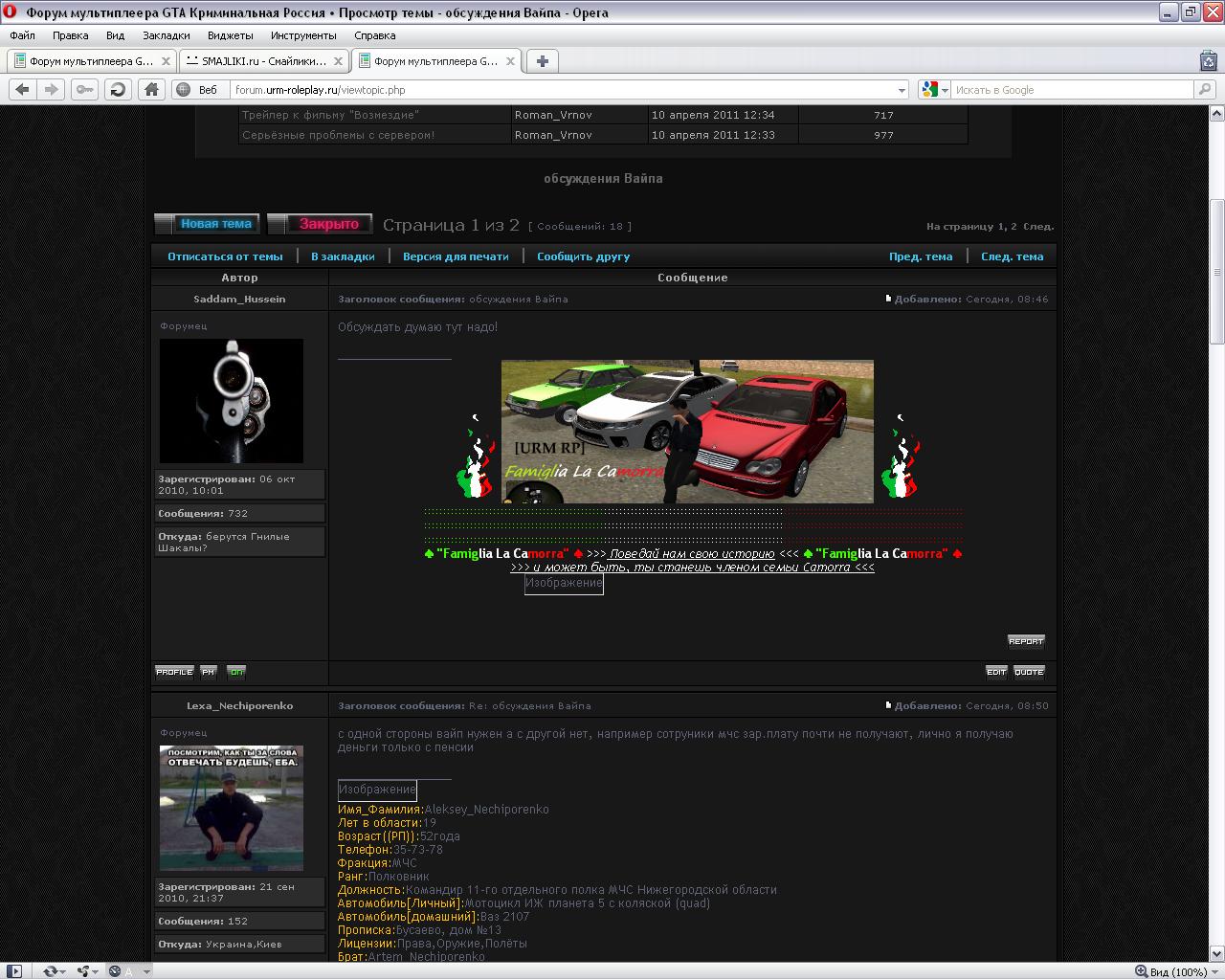Viewport: 1225px width, 980px height.
Task: Open topic Трейлер к фильму "Возмездие"
Action: click(330, 115)
